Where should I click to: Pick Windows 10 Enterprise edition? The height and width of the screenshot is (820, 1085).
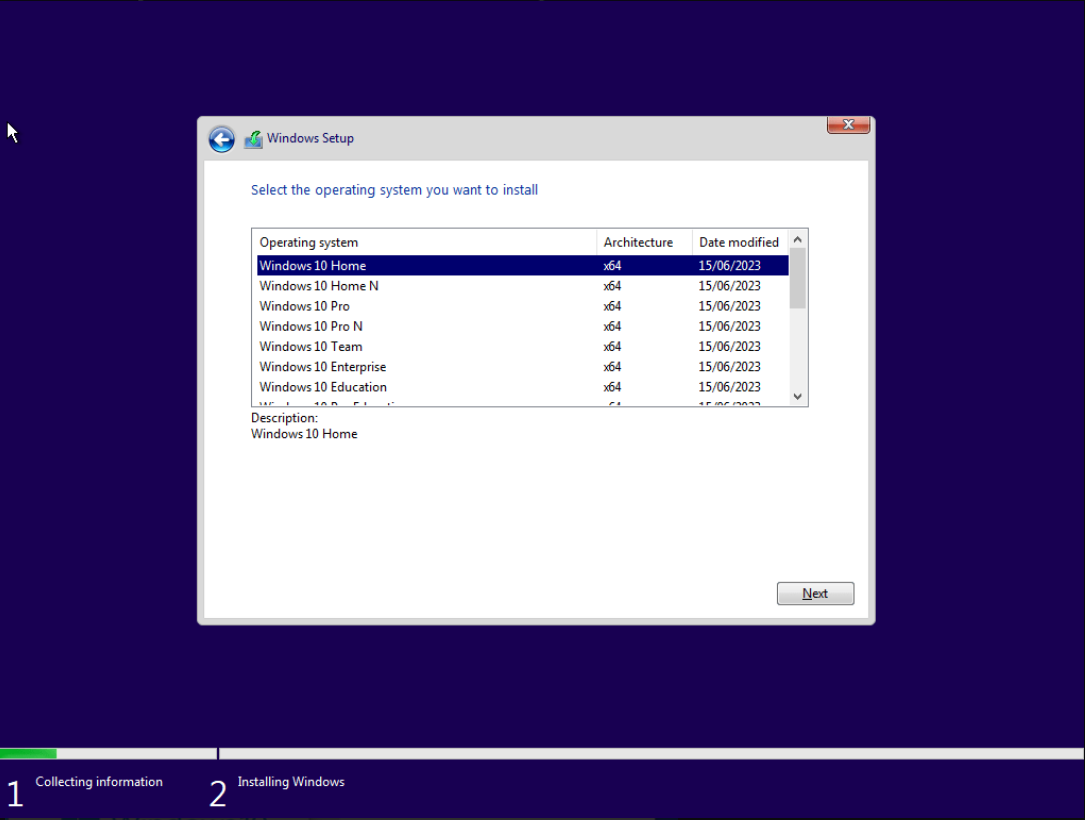click(522, 367)
